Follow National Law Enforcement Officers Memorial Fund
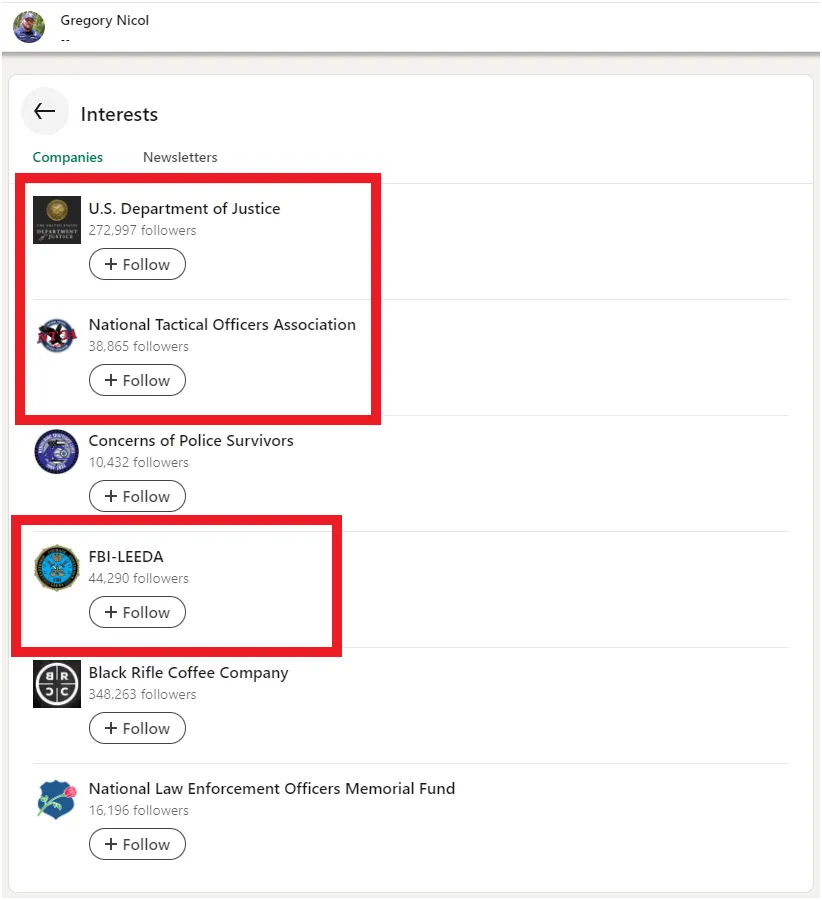 pyautogui.click(x=137, y=845)
